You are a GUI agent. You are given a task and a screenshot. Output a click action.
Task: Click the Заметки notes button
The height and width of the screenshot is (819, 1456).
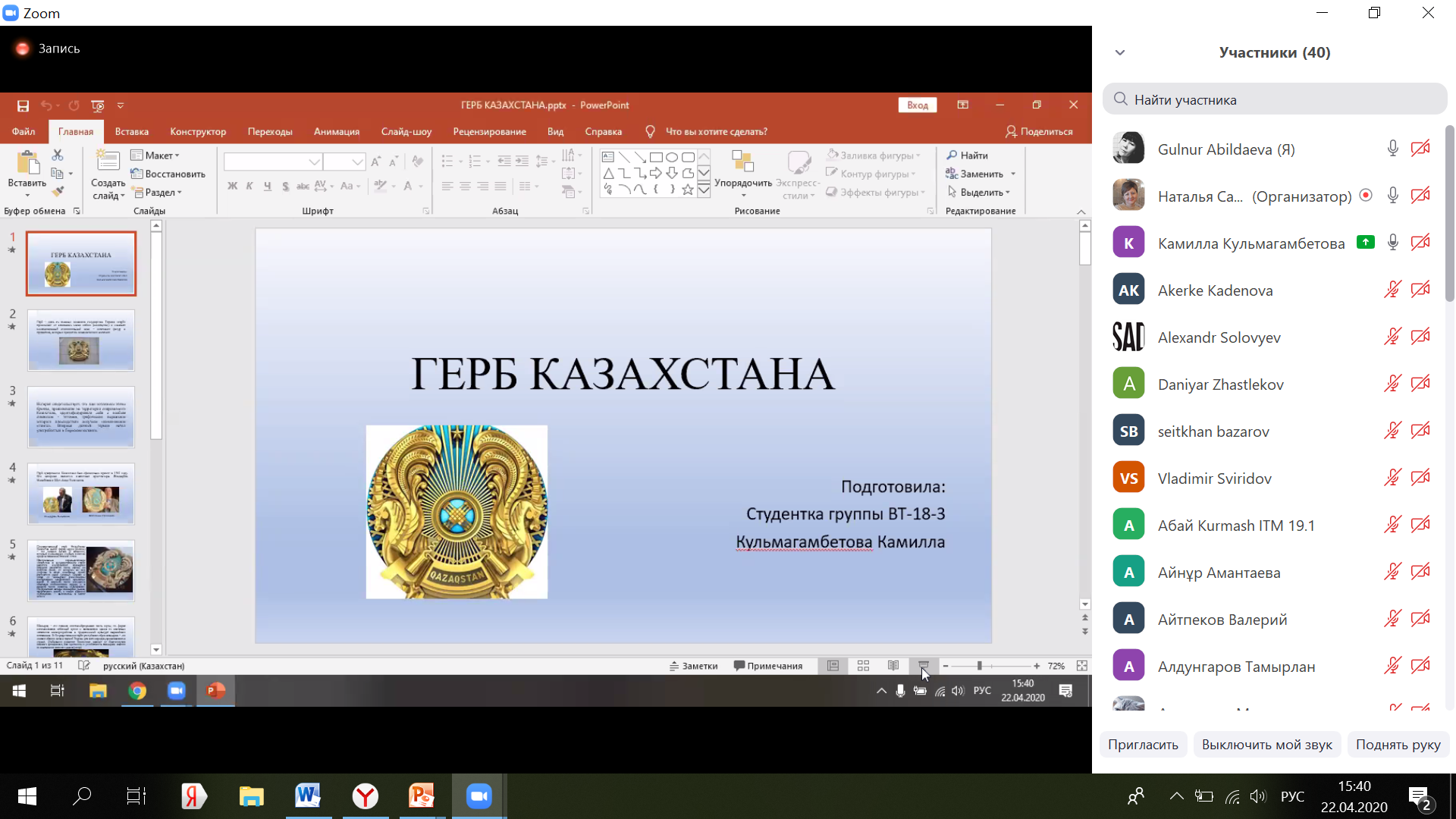tap(693, 666)
